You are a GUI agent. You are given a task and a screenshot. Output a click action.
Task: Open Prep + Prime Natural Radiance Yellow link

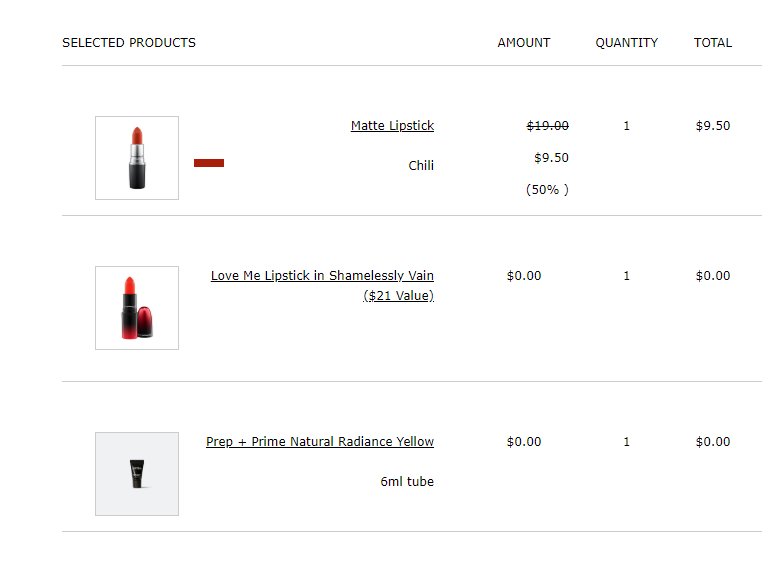point(320,442)
